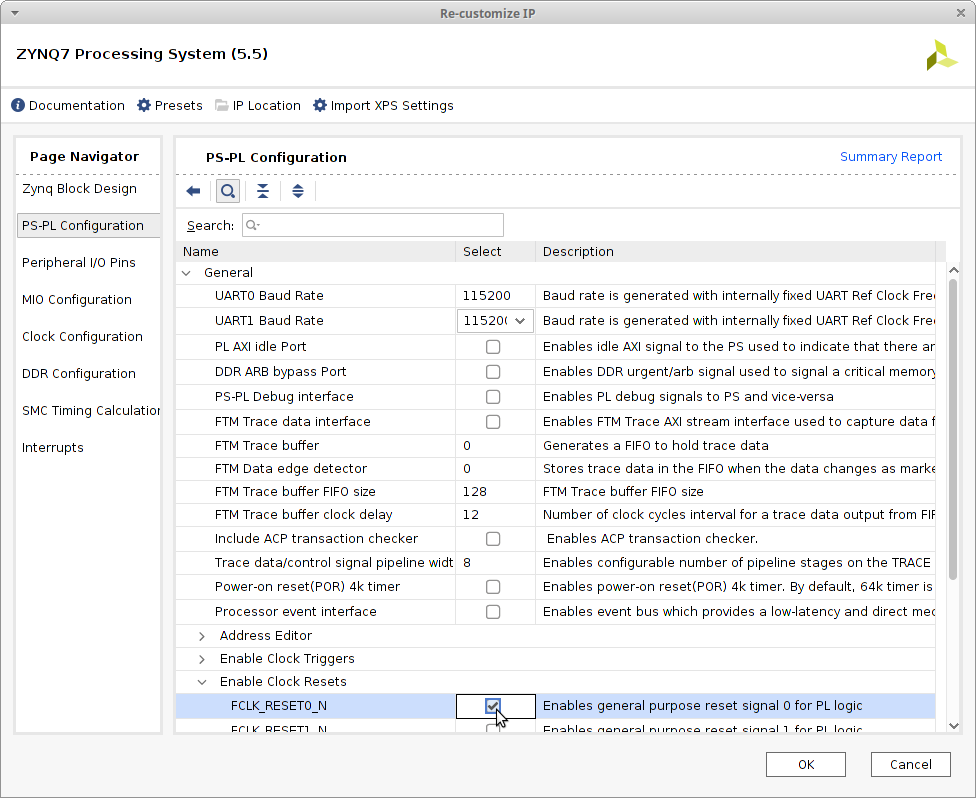Uncheck the FCLK_RESET0_N checkbox
Screen dimensions: 976x798
click(x=493, y=706)
